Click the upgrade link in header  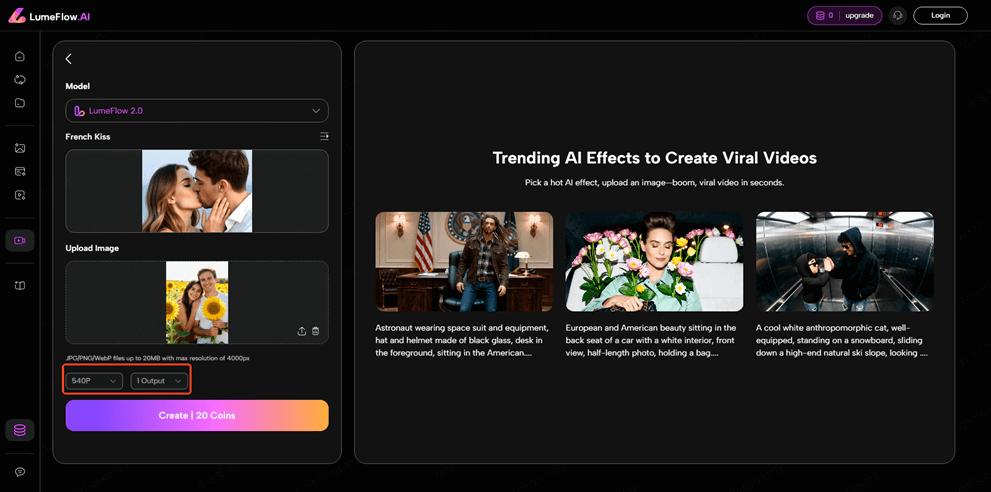pyautogui.click(x=859, y=15)
